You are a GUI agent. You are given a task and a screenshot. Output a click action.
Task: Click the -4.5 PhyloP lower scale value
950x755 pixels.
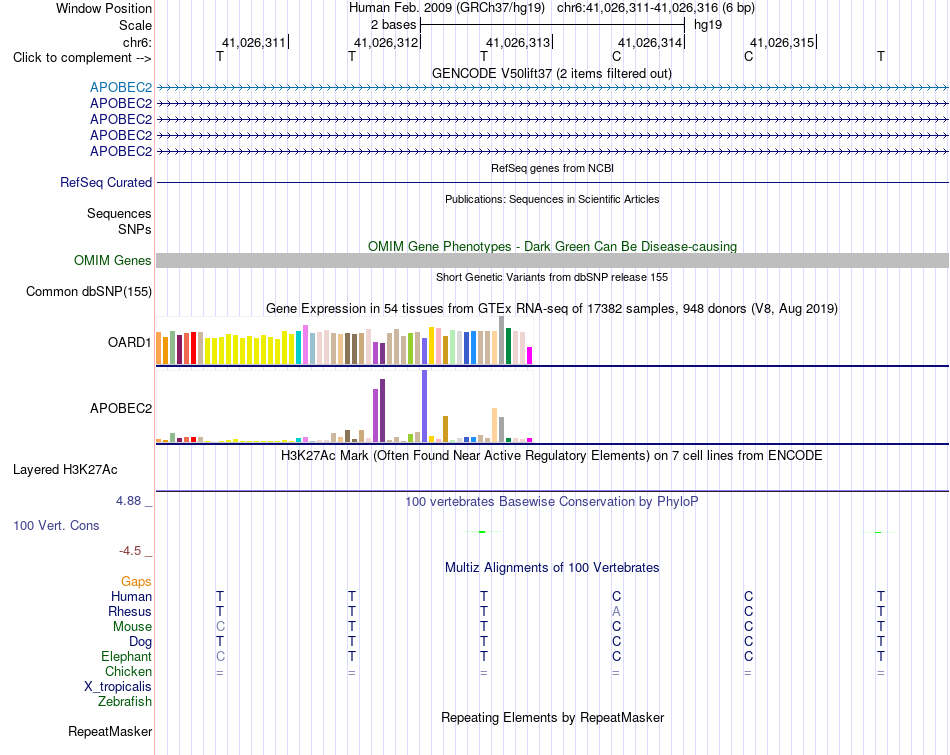(130, 551)
